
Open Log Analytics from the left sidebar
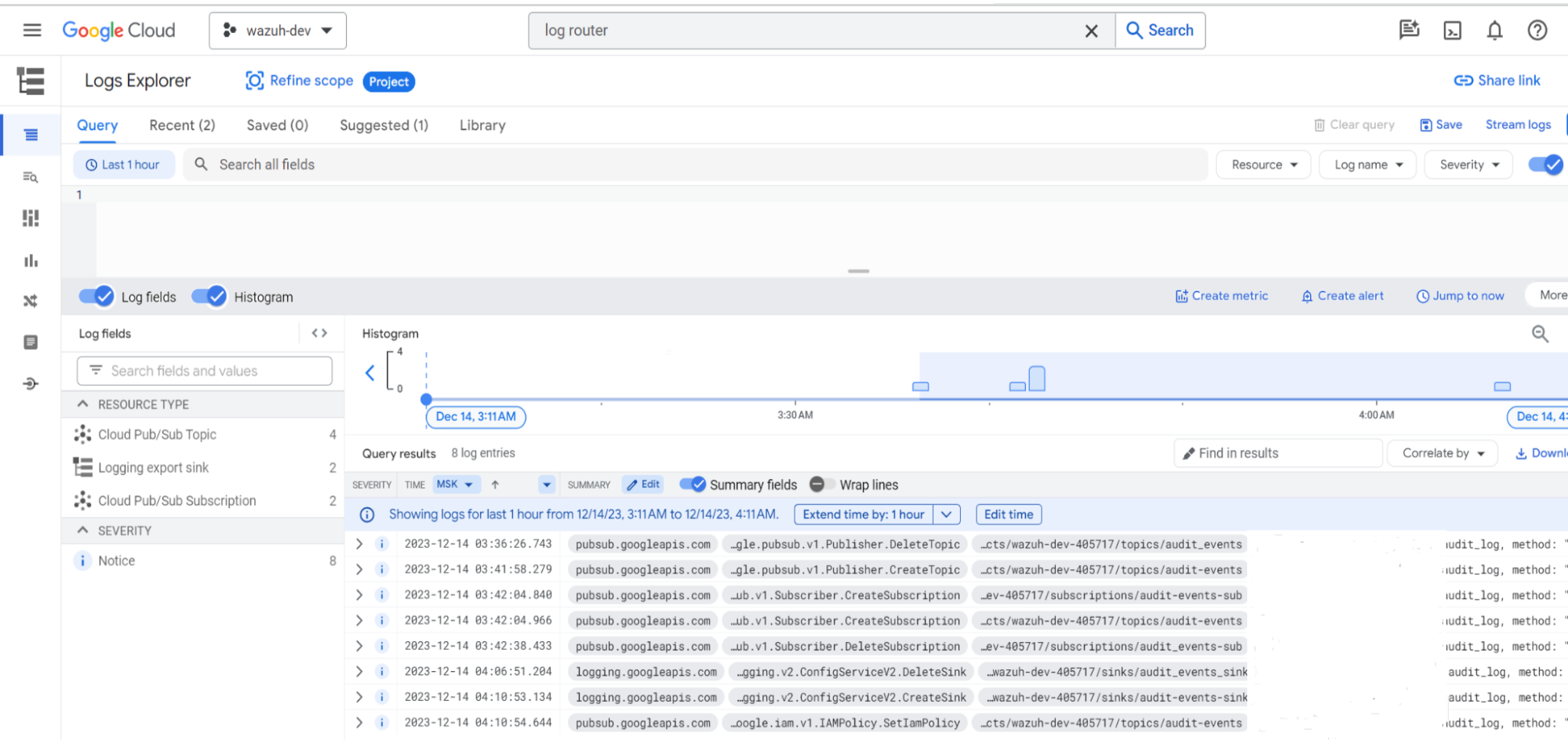click(x=31, y=176)
